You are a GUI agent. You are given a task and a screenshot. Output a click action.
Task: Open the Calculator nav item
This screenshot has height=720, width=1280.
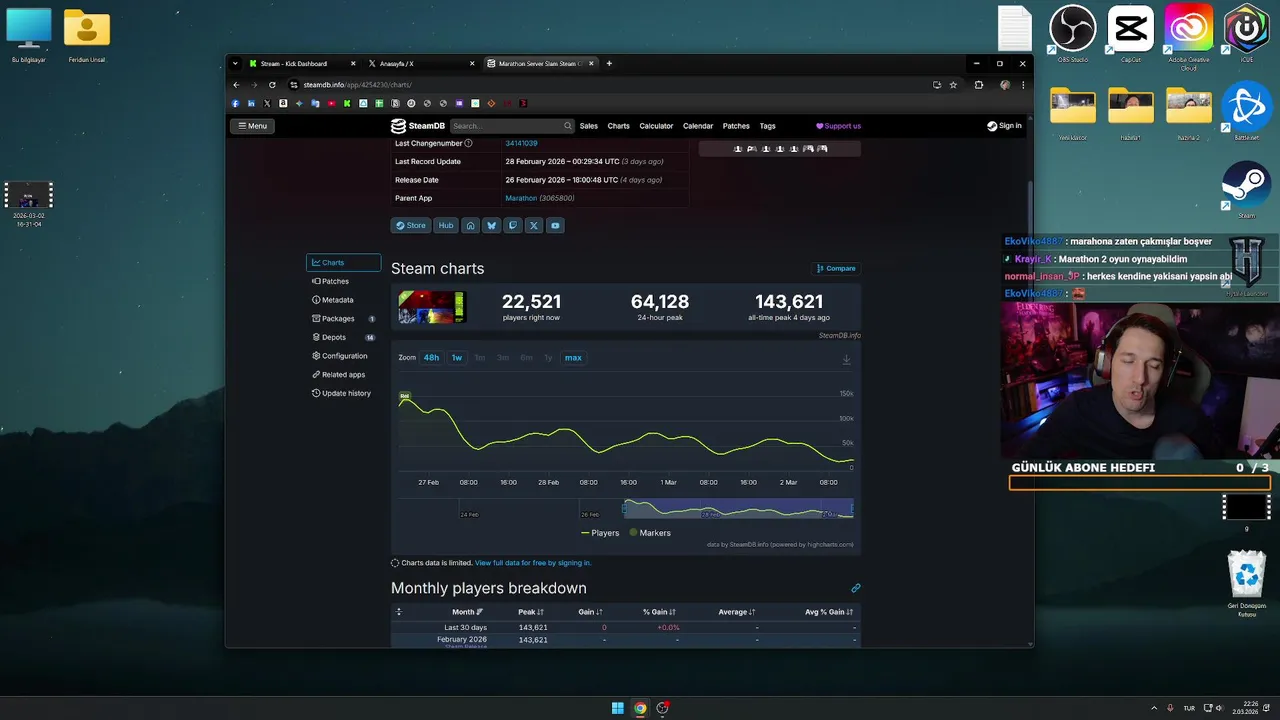tap(656, 126)
